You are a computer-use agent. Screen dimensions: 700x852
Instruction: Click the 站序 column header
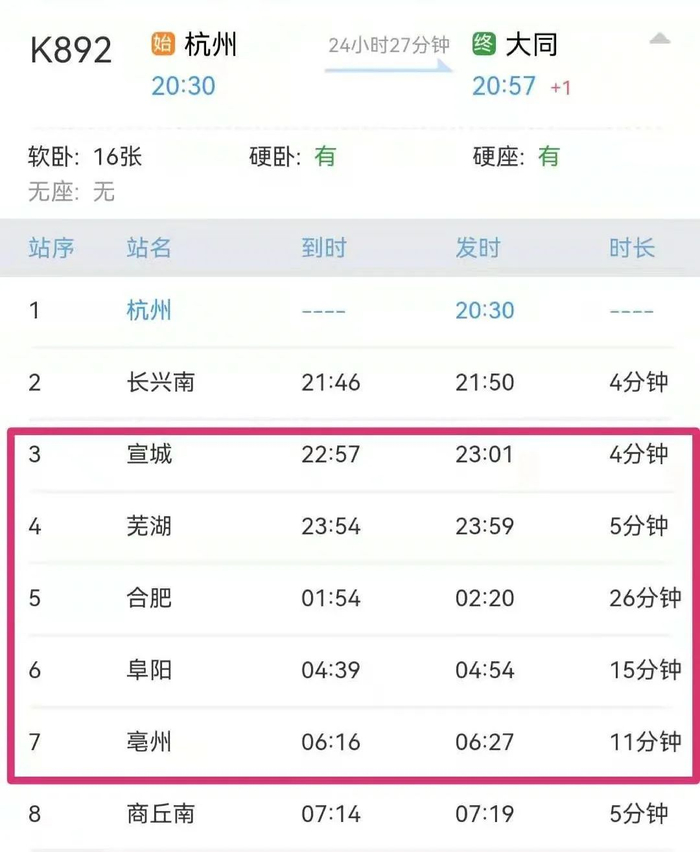(x=51, y=248)
